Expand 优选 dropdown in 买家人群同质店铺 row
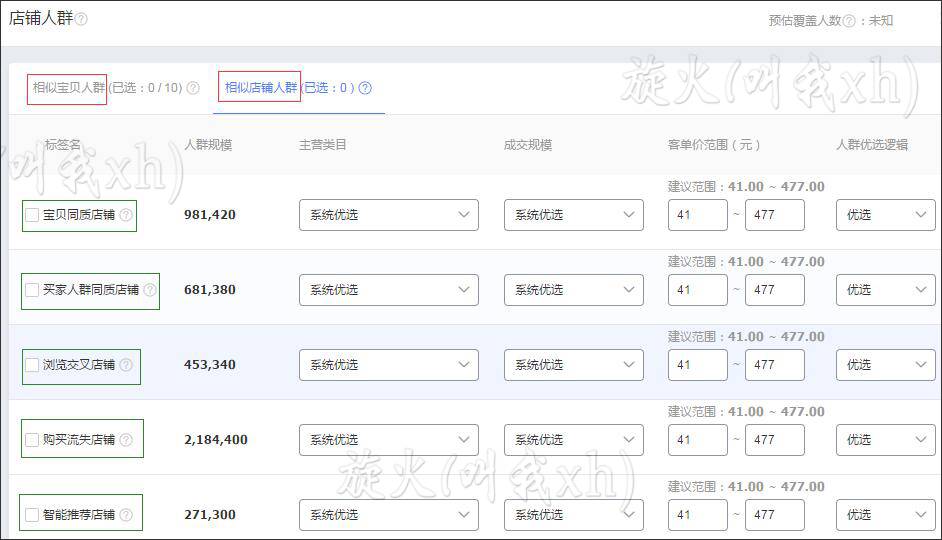The width and height of the screenshot is (942, 540). coord(886,290)
